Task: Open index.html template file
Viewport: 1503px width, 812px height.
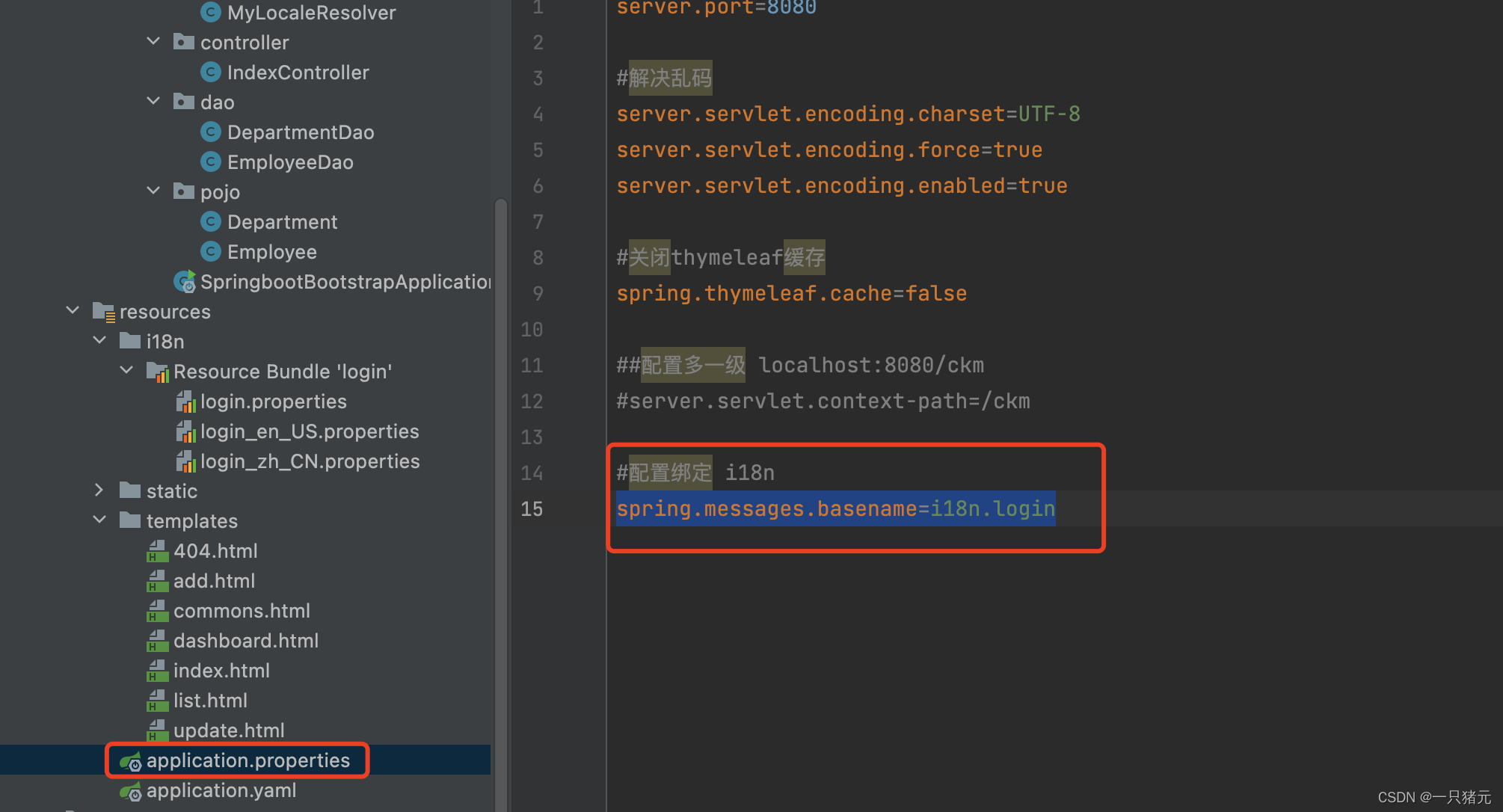Action: [221, 671]
